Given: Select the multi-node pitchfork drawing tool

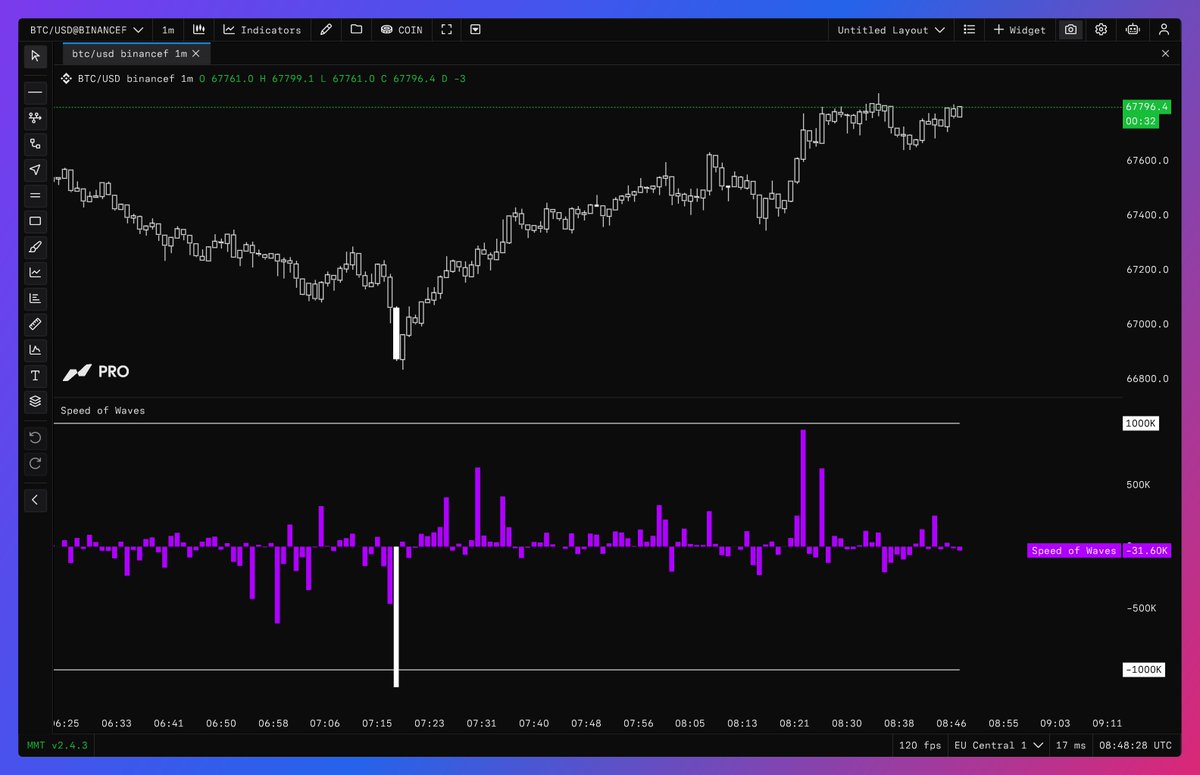Looking at the screenshot, I should click(35, 117).
